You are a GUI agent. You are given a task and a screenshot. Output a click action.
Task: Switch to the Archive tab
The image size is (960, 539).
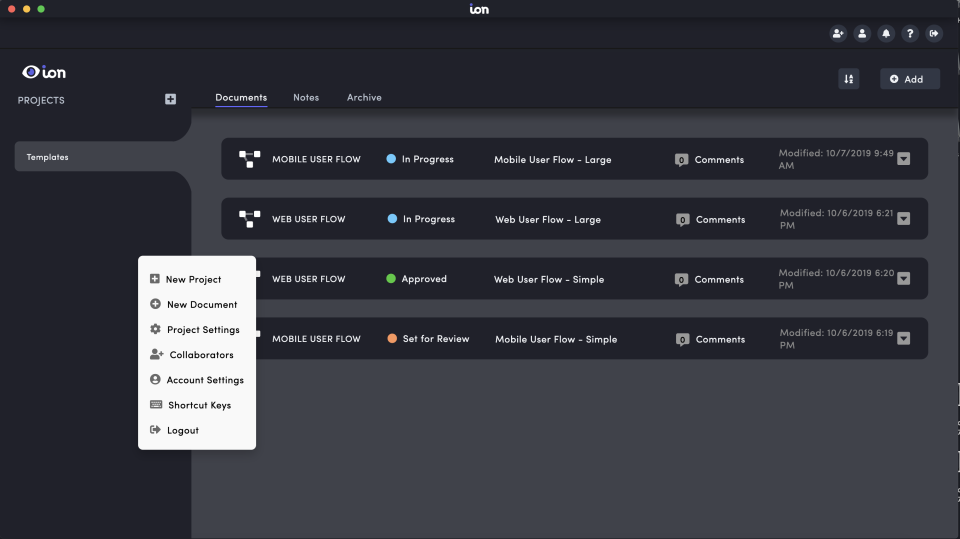(x=364, y=97)
